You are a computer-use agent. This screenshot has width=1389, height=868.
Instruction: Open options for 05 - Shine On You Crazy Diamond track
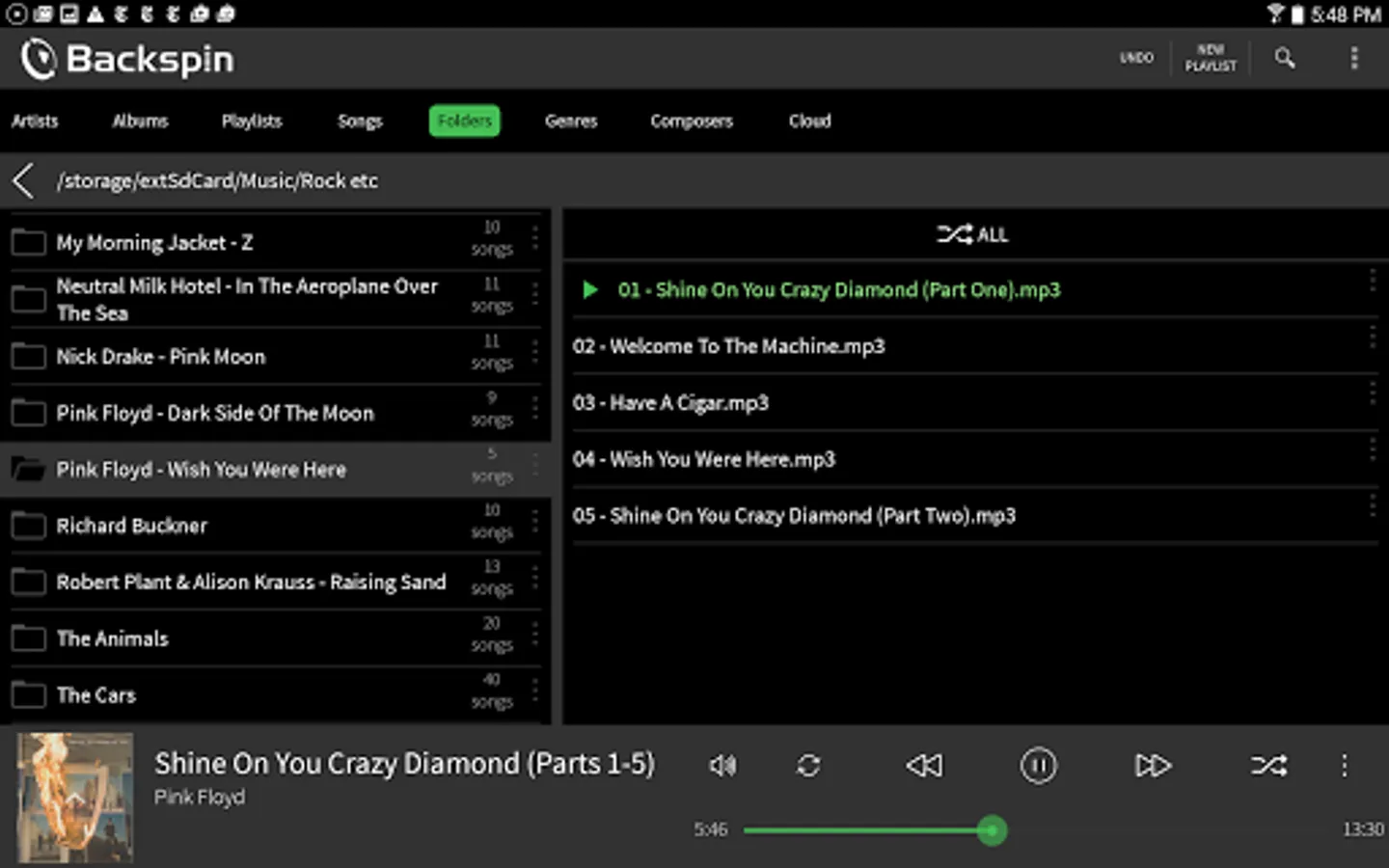tap(1372, 506)
